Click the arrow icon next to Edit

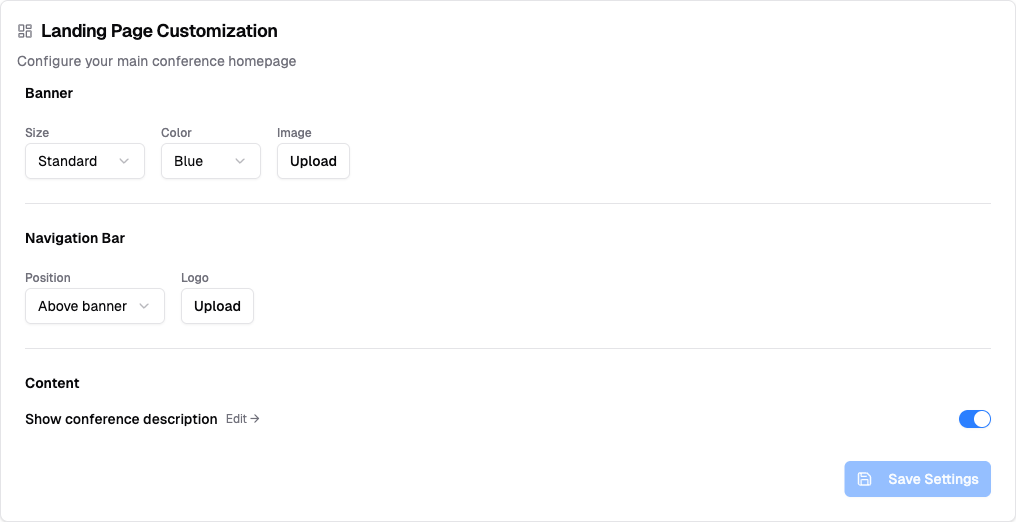pyautogui.click(x=255, y=419)
